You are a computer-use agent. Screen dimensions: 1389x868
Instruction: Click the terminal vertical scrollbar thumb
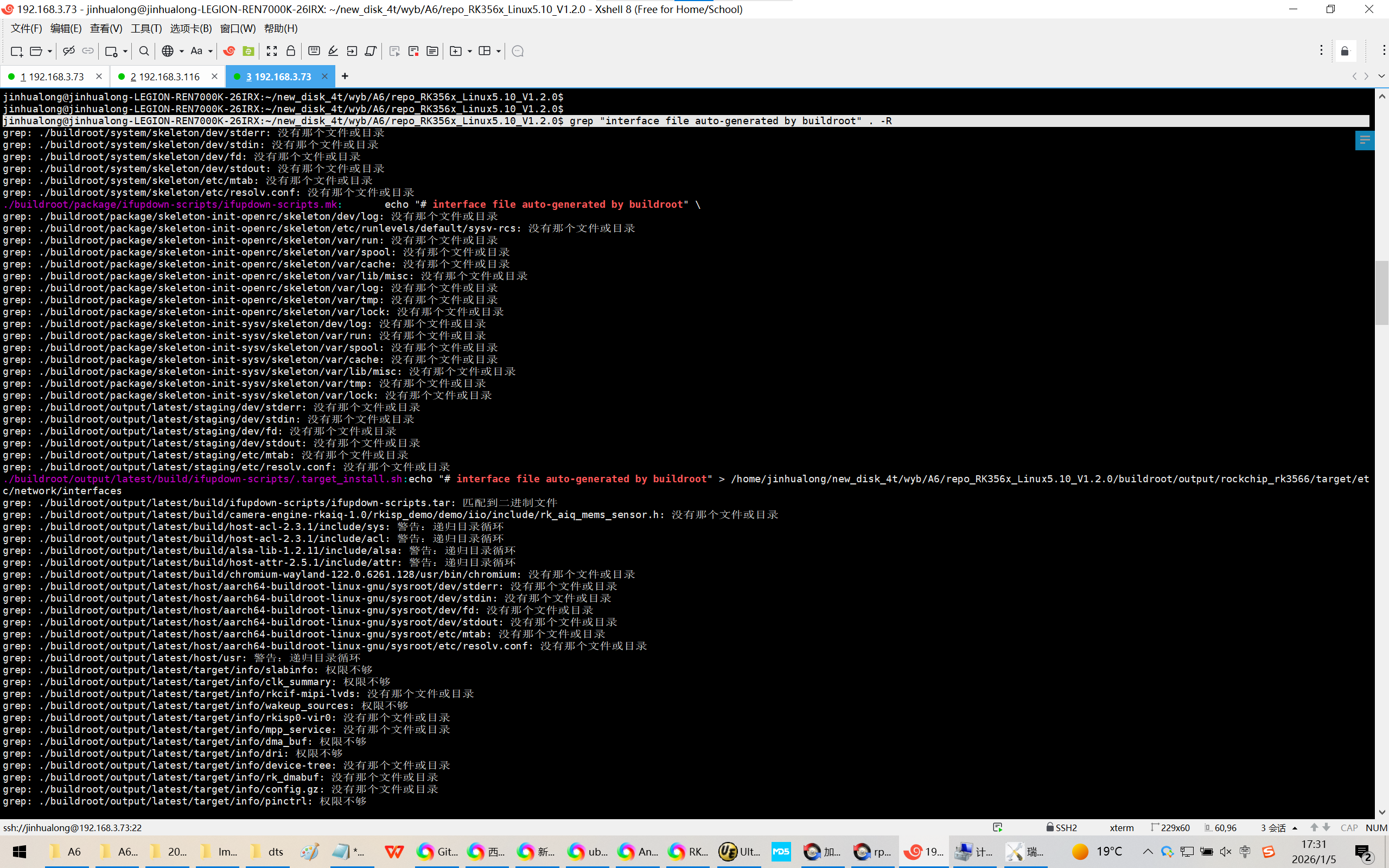pyautogui.click(x=1381, y=293)
